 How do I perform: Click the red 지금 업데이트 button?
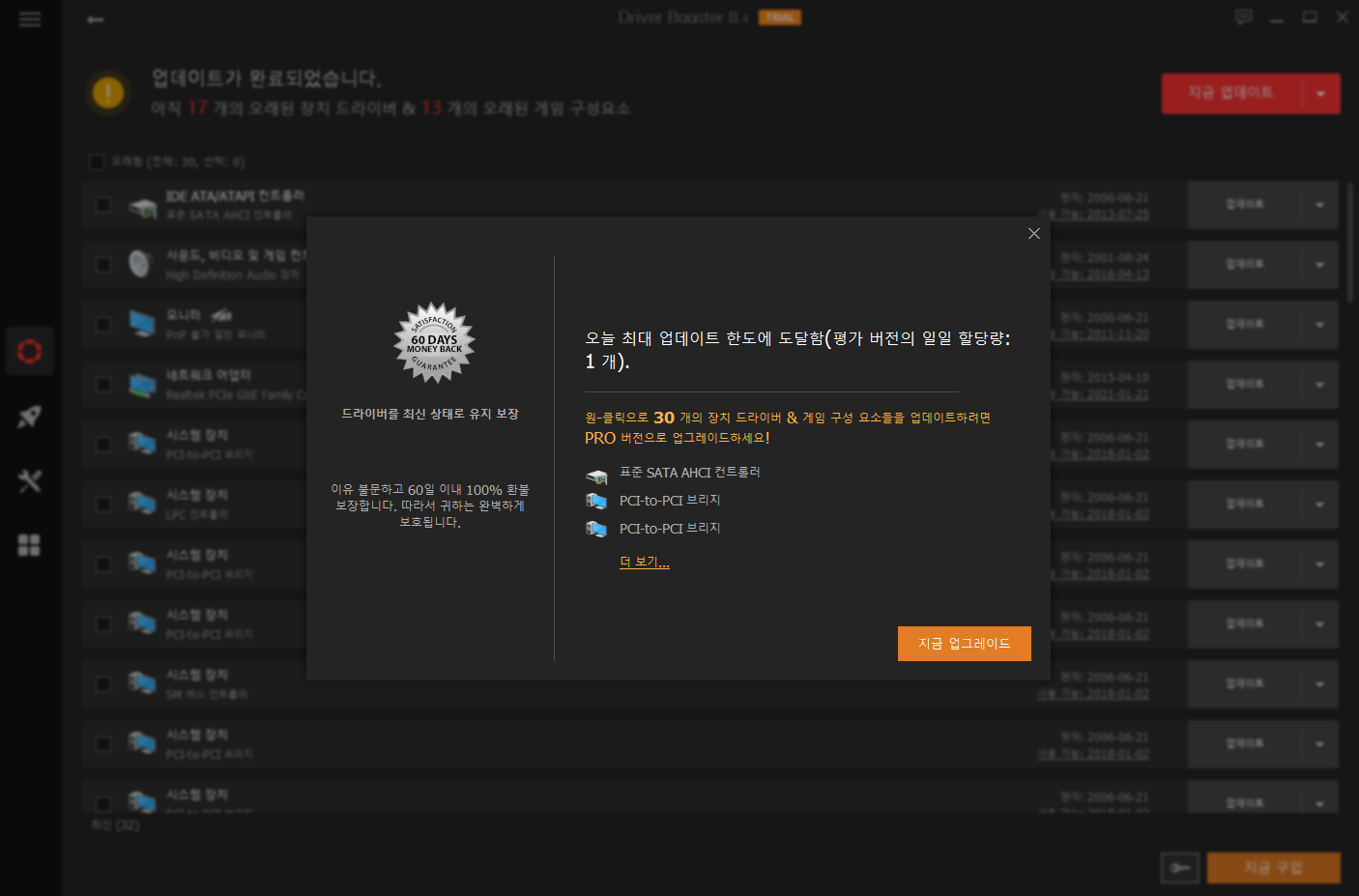point(1231,94)
